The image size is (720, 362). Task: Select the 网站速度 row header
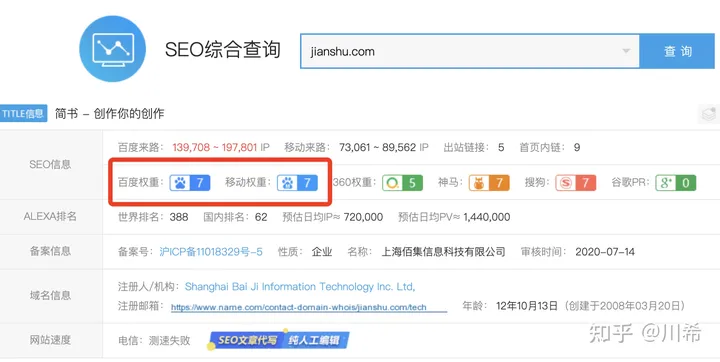(x=51, y=340)
